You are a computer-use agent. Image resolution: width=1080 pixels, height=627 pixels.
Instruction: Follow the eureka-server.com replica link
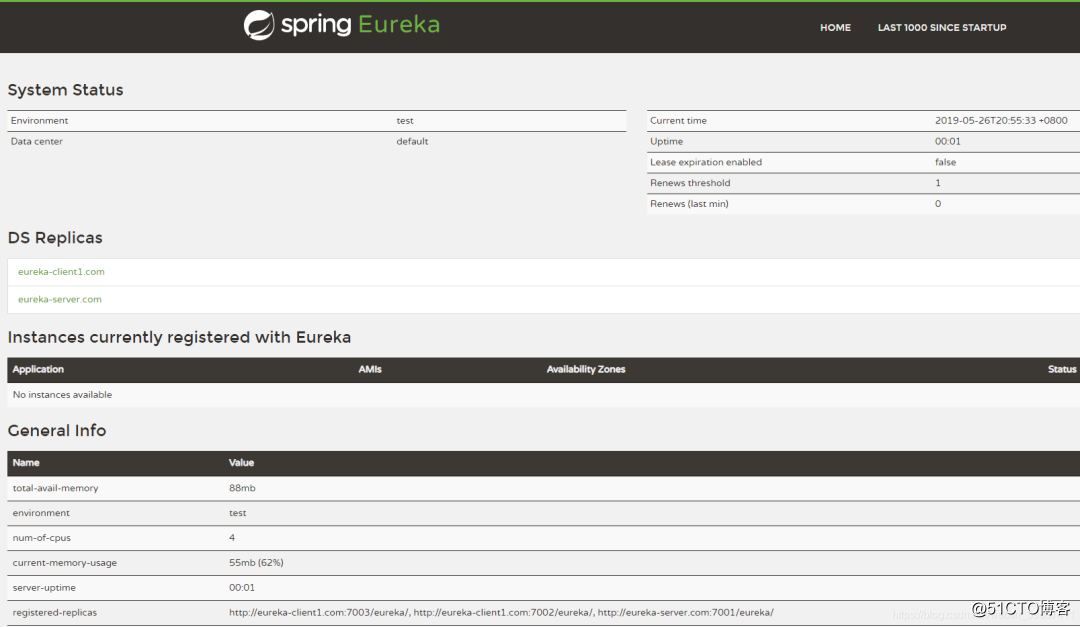tap(60, 299)
